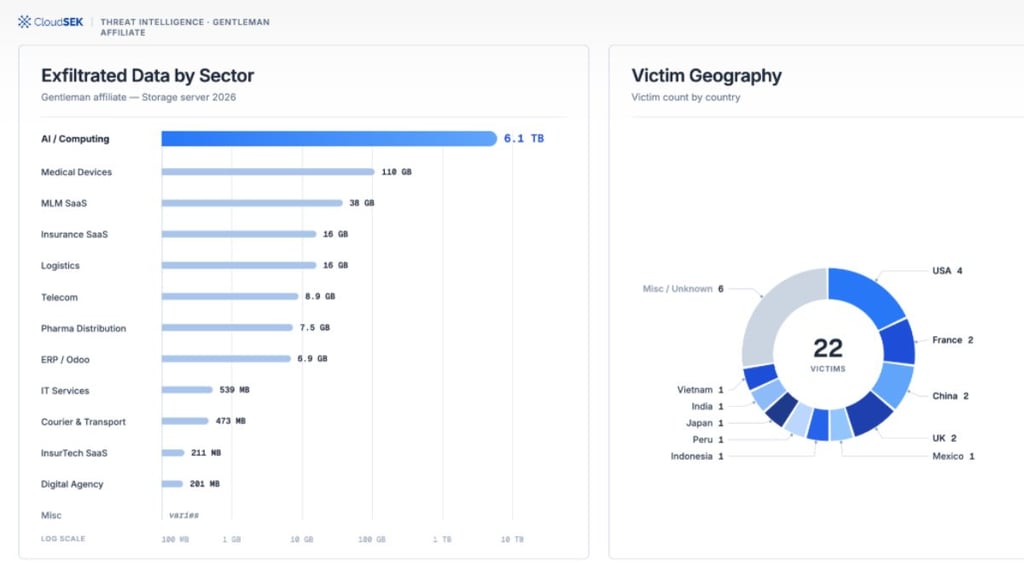
Task: Click the 'USA 4' legend label
Action: (x=947, y=270)
